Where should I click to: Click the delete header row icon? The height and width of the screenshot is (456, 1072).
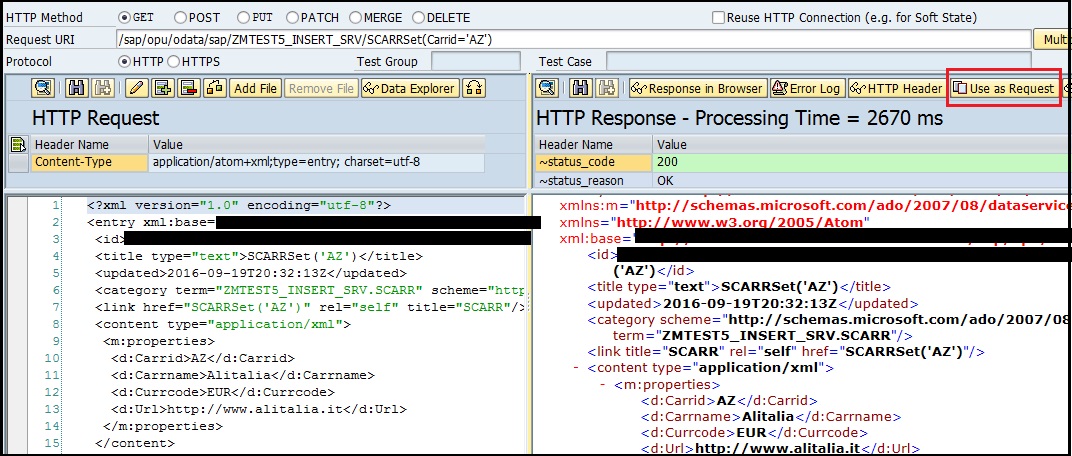(187, 88)
